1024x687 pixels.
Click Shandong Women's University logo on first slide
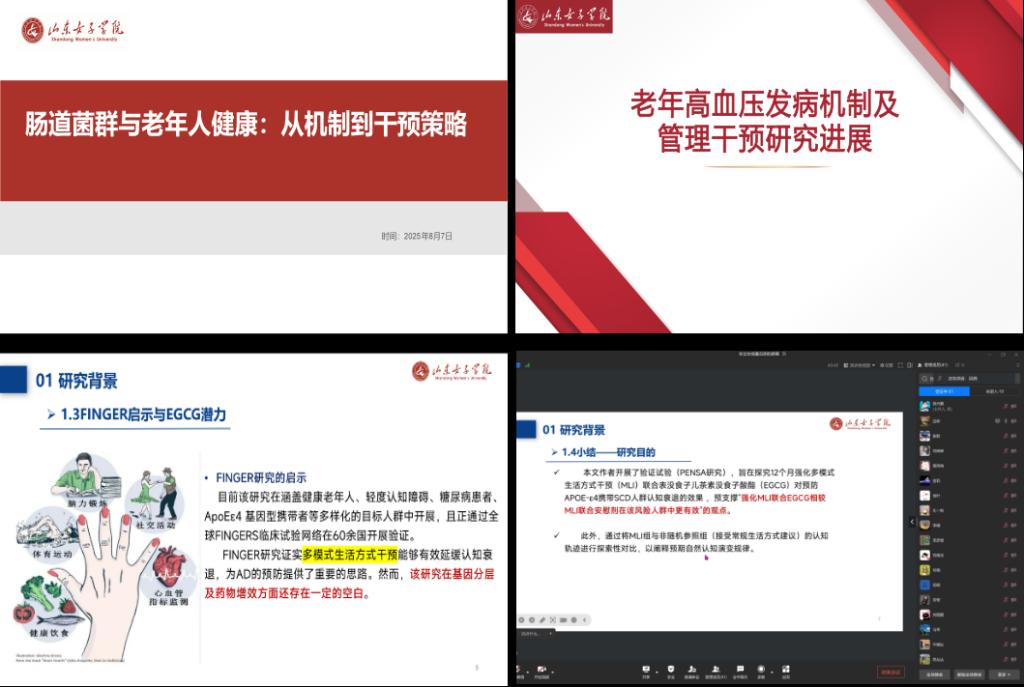72,30
